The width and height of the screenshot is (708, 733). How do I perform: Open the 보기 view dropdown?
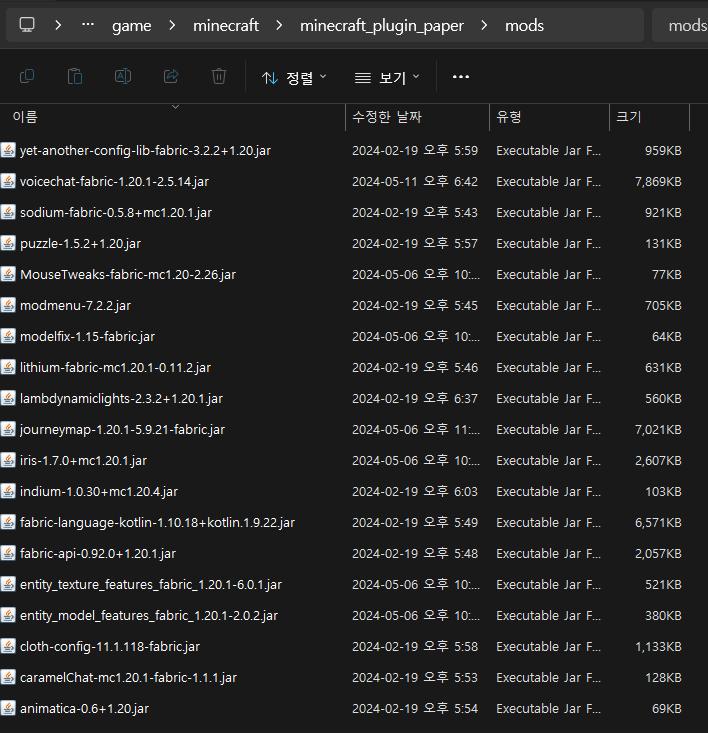click(386, 78)
